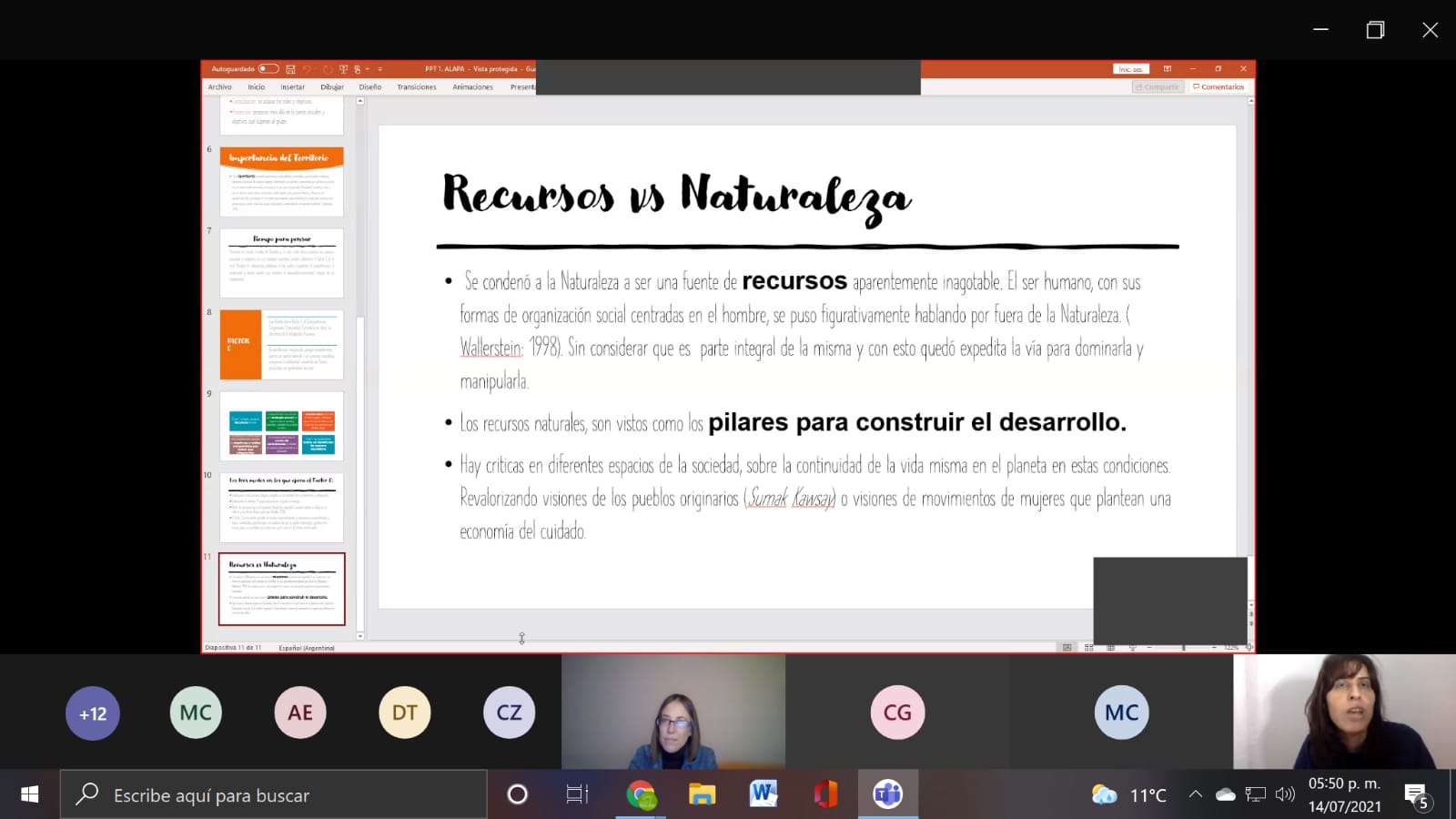This screenshot has height=819, width=1456.
Task: Switch to the Inicio ribbon tab
Action: pos(257,87)
